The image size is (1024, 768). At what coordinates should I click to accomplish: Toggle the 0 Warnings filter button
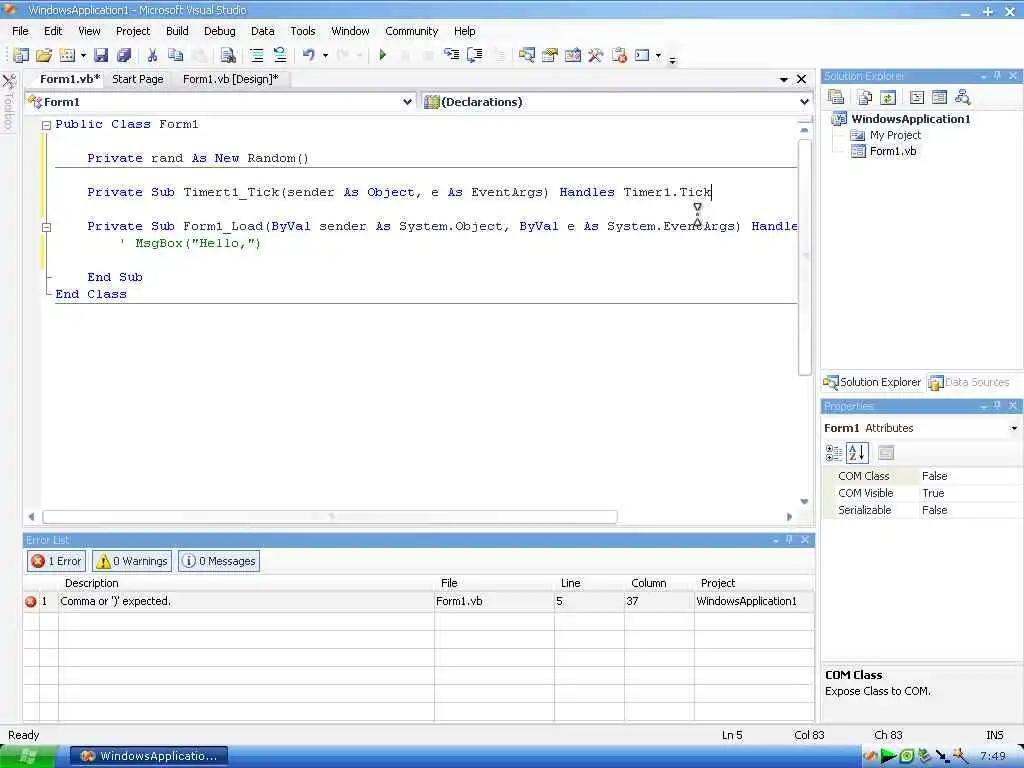click(132, 561)
